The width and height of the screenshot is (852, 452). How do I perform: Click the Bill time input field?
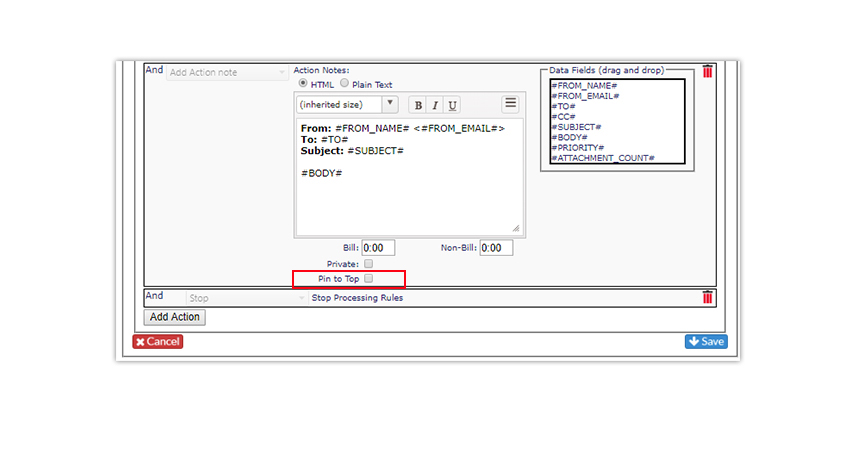[x=378, y=248]
